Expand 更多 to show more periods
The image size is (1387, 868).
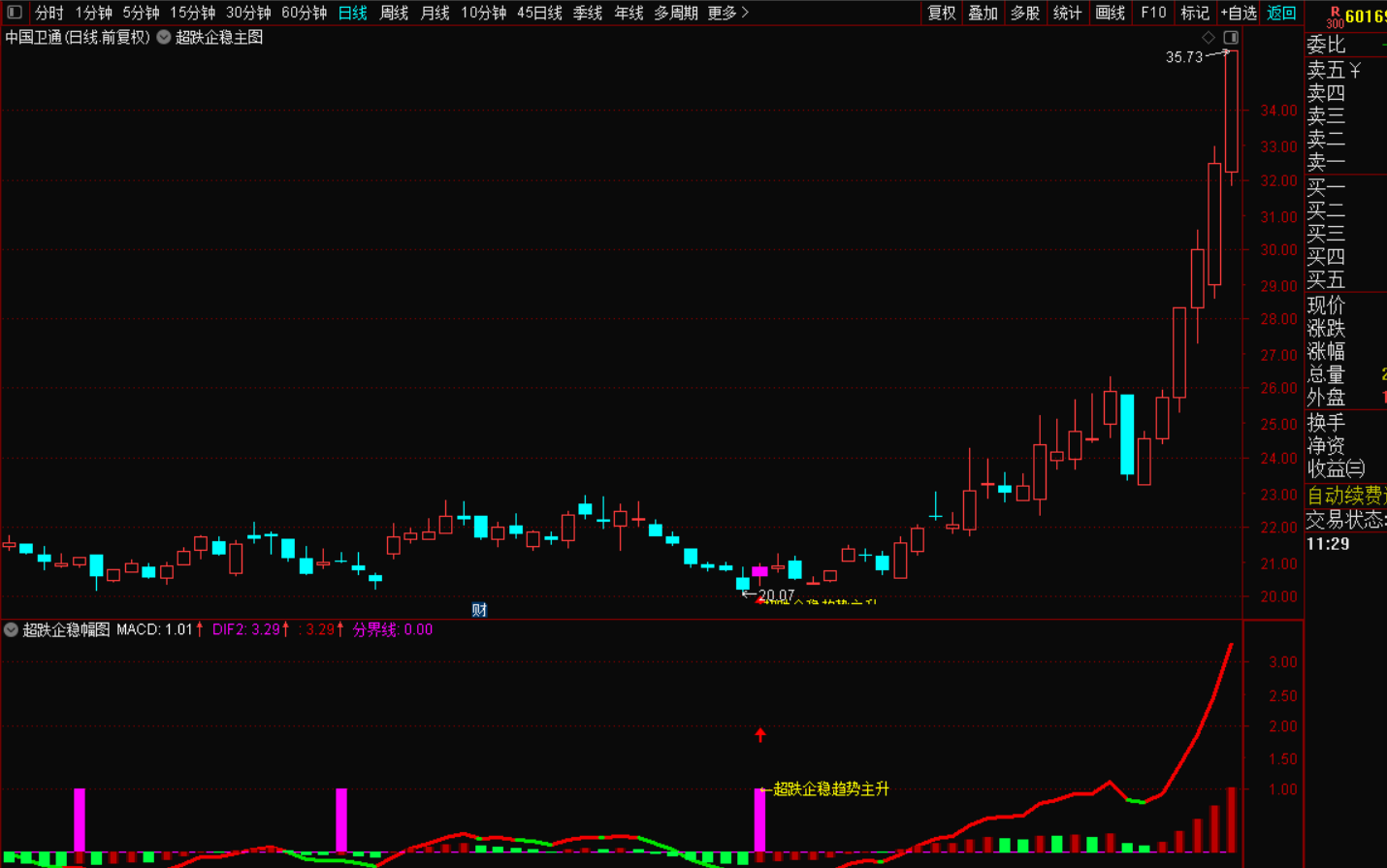click(x=727, y=13)
